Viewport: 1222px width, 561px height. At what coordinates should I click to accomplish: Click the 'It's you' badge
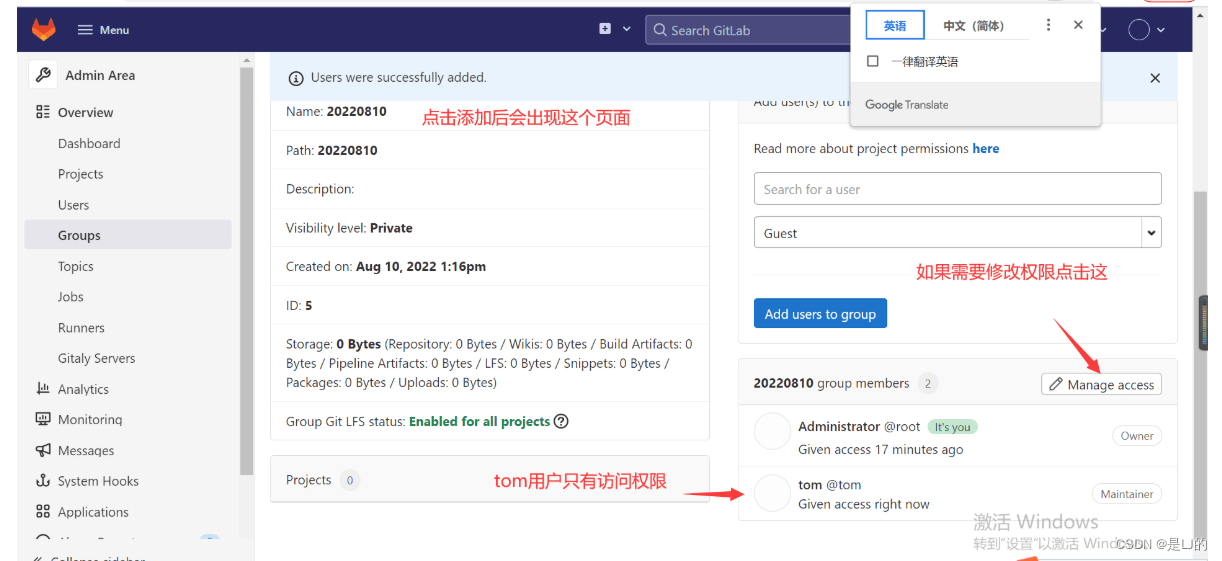(x=953, y=426)
